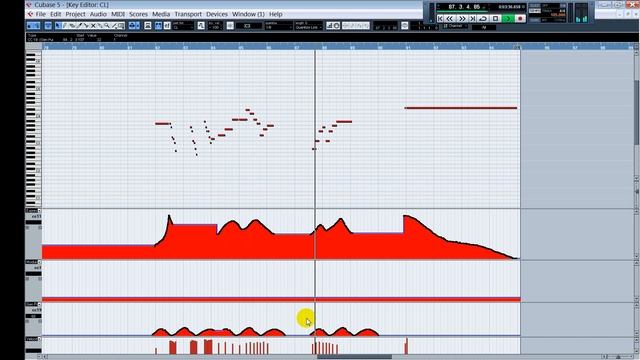This screenshot has height=360, width=640.
Task: Select the Mute tool (X icon)
Action: click(93, 26)
